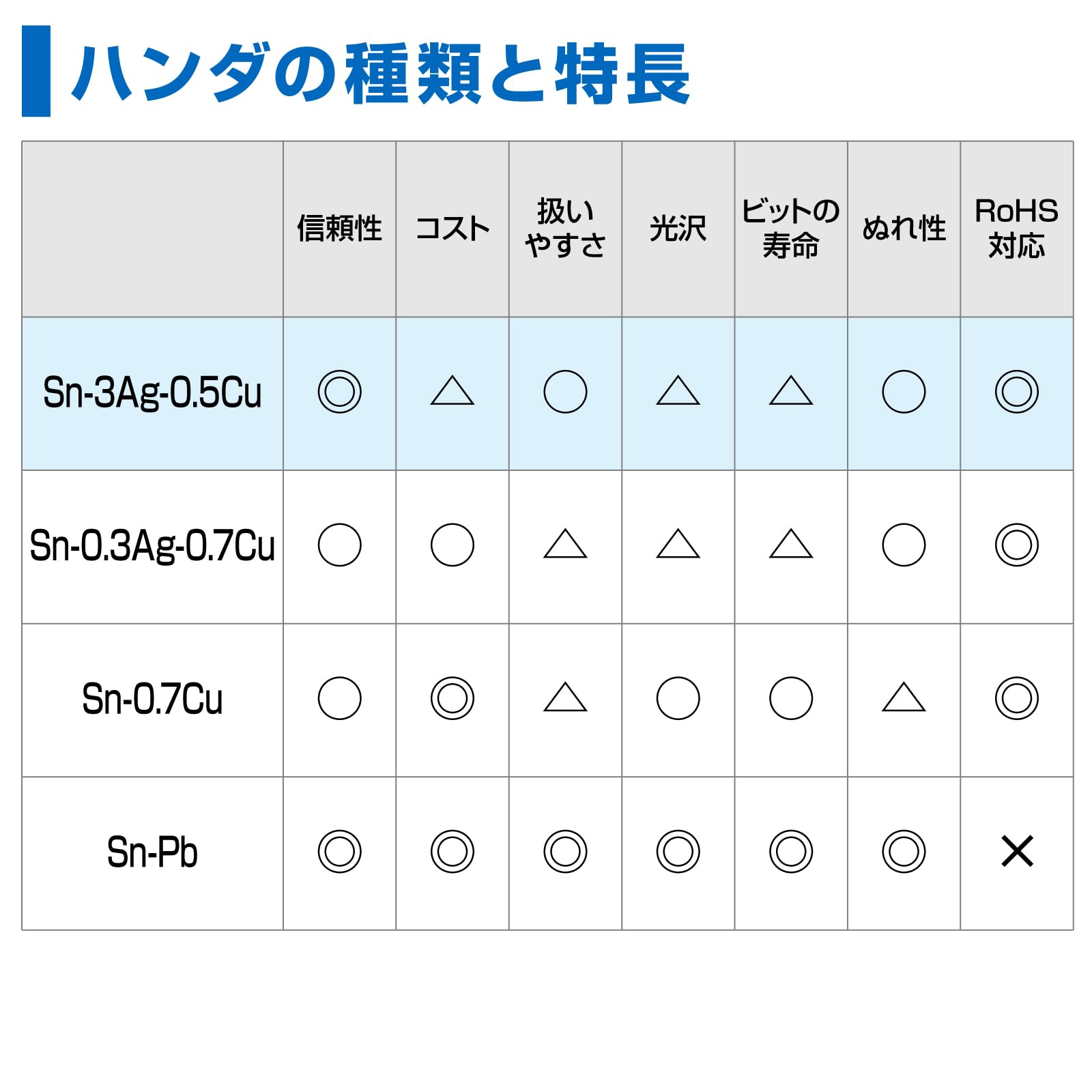Select the 扱いやすさ column header

pyautogui.click(x=565, y=229)
